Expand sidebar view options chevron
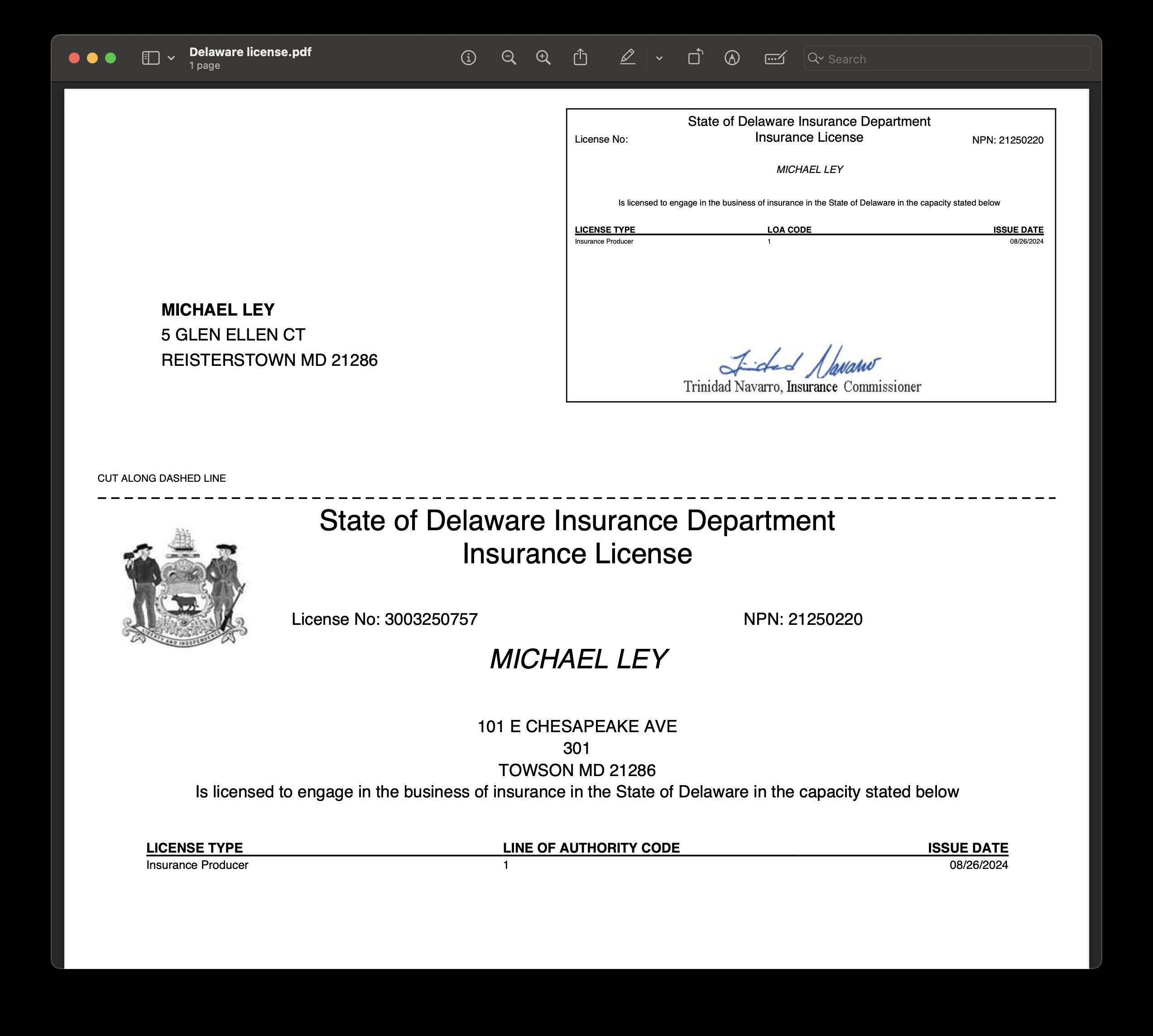Screen dimensions: 1153x1036 tap(171, 58)
